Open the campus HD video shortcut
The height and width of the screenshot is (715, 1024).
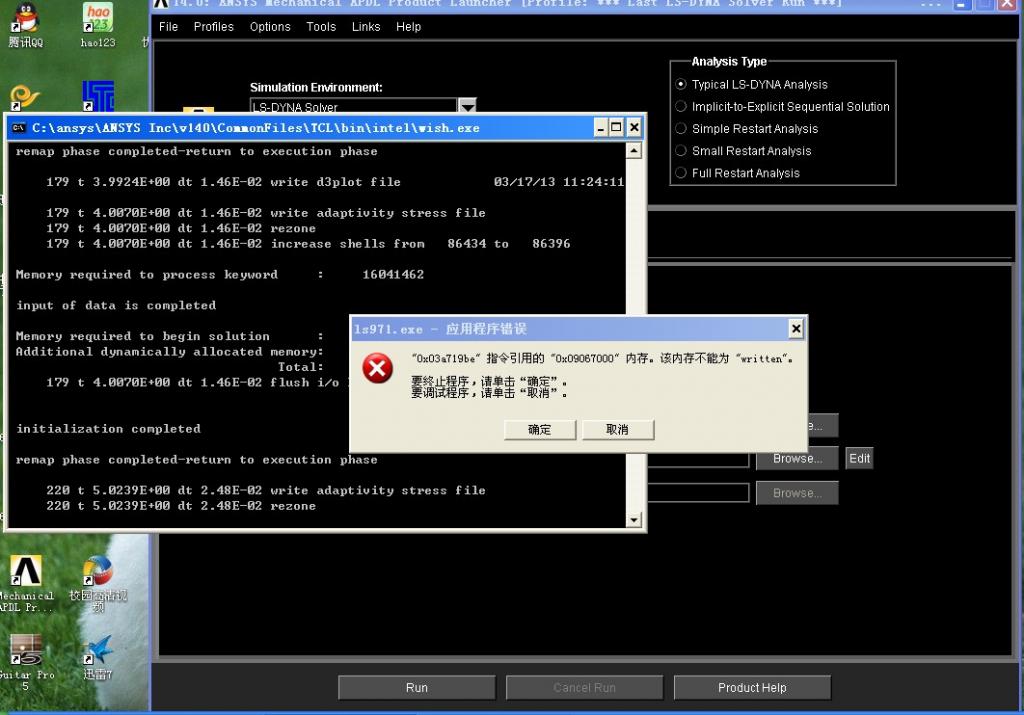(x=97, y=572)
